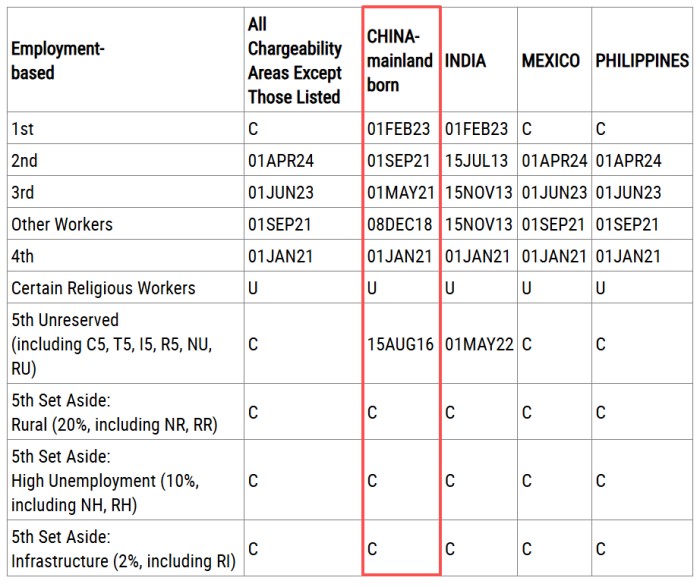Select the All Chargeability Areas header cell
This screenshot has height=587, width=700.
295,60
